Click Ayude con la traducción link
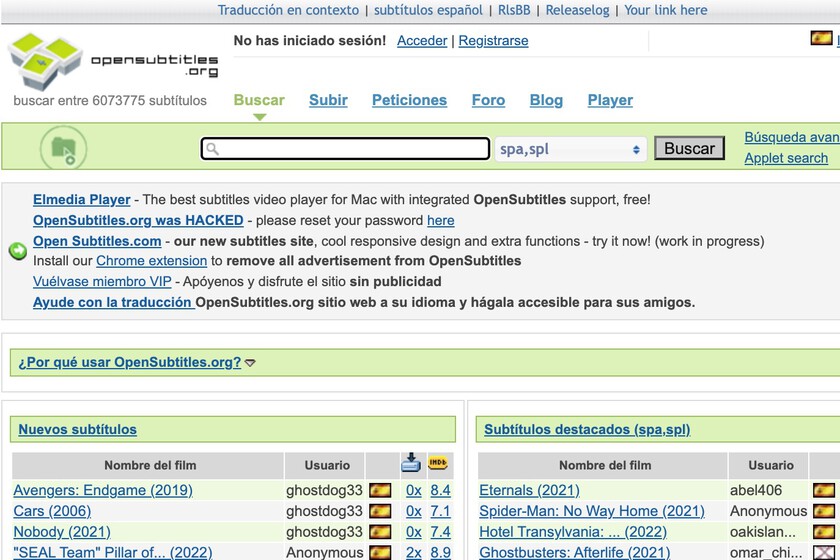840x560 pixels. (x=112, y=303)
